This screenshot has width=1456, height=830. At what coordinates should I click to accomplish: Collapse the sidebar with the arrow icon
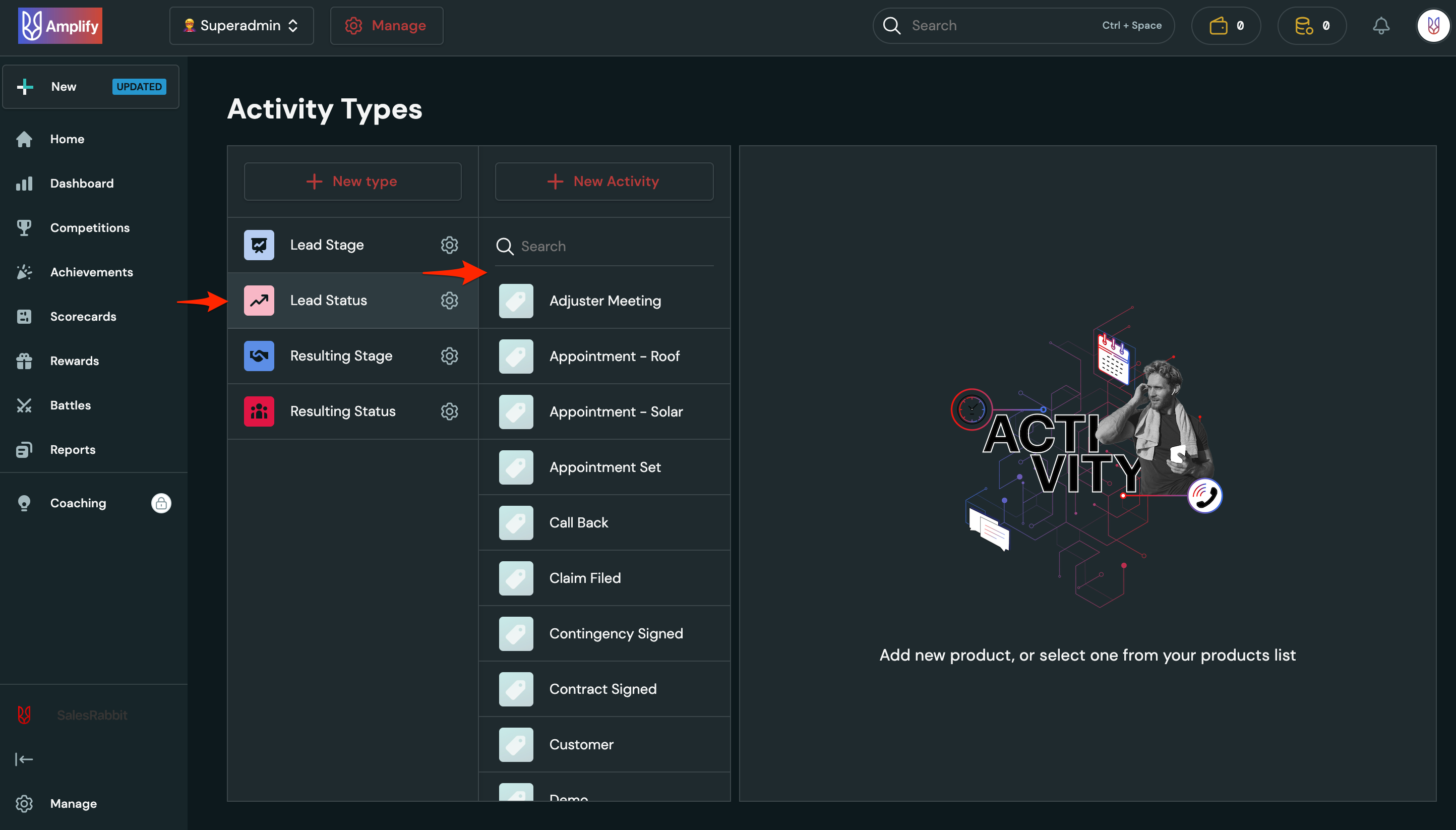coord(24,759)
